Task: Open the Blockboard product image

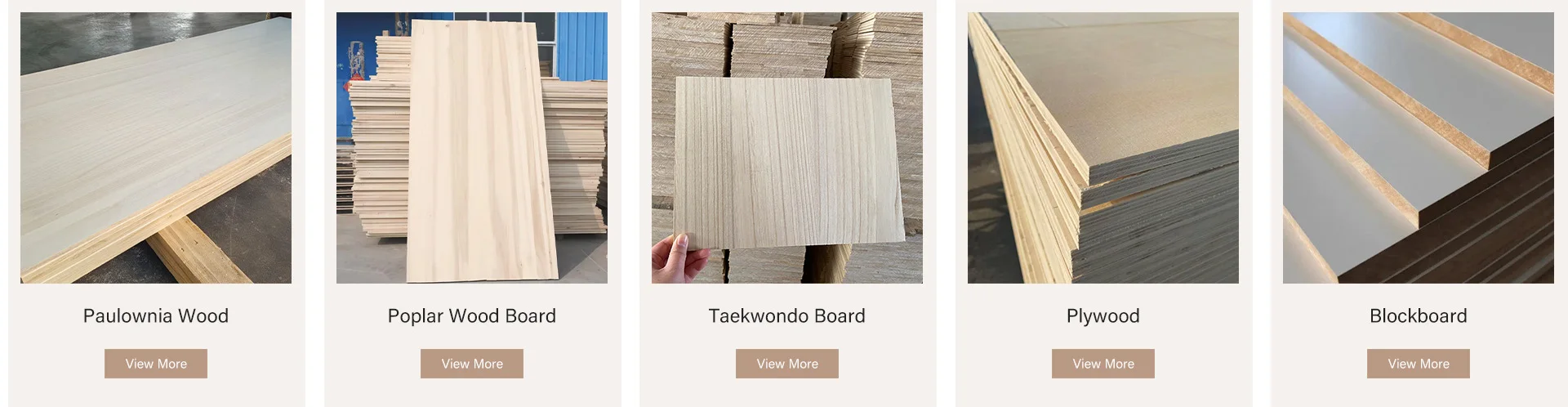Action: tap(1419, 148)
